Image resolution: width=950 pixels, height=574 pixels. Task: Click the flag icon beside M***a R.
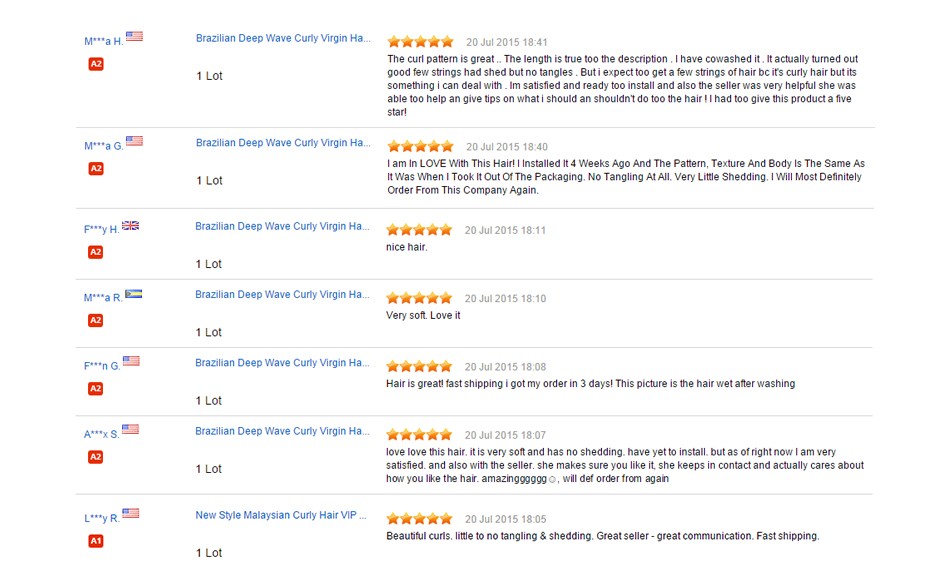coord(133,294)
